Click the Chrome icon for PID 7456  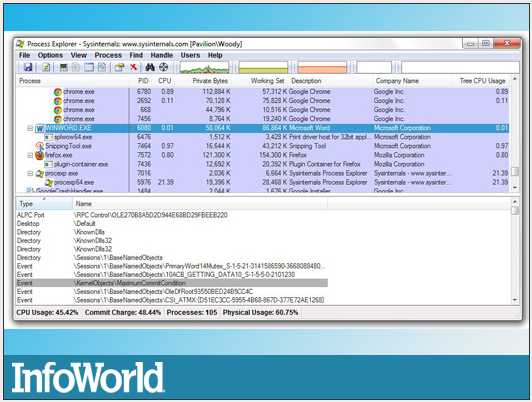58,119
